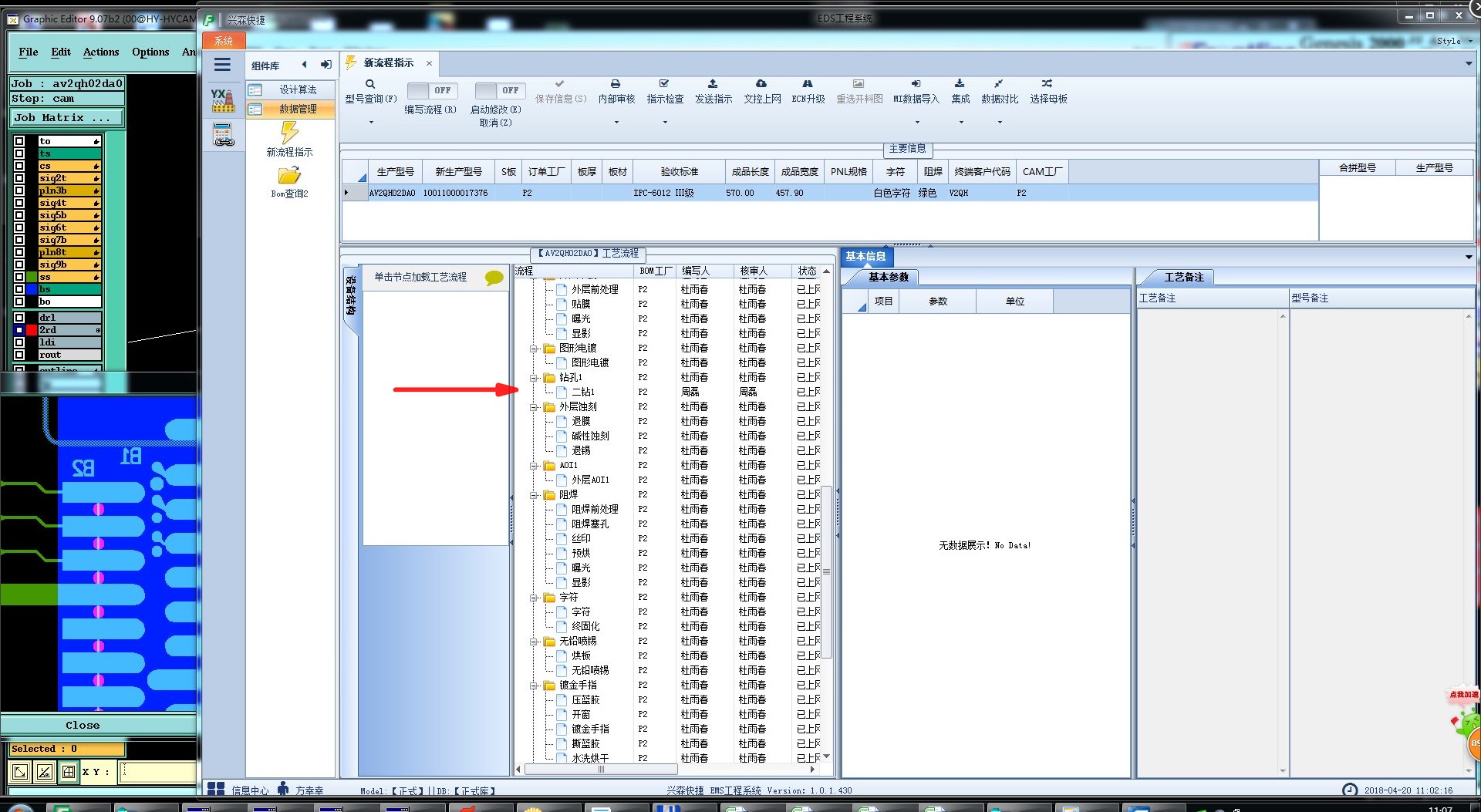Collapse 钻孔1 tree folder

(x=534, y=378)
